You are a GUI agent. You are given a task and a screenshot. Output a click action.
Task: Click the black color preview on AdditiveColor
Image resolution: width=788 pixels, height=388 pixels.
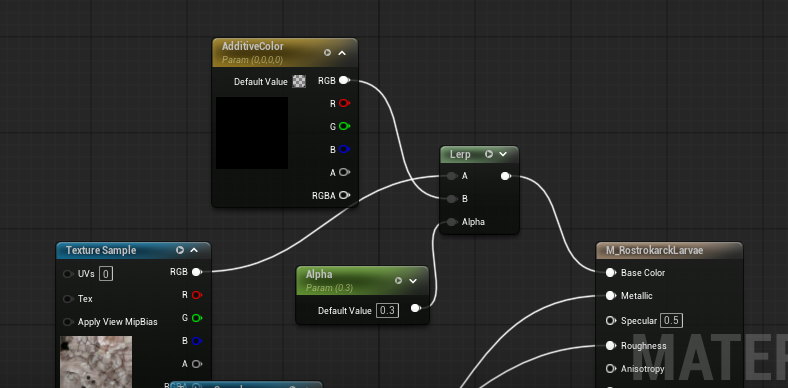[252, 133]
